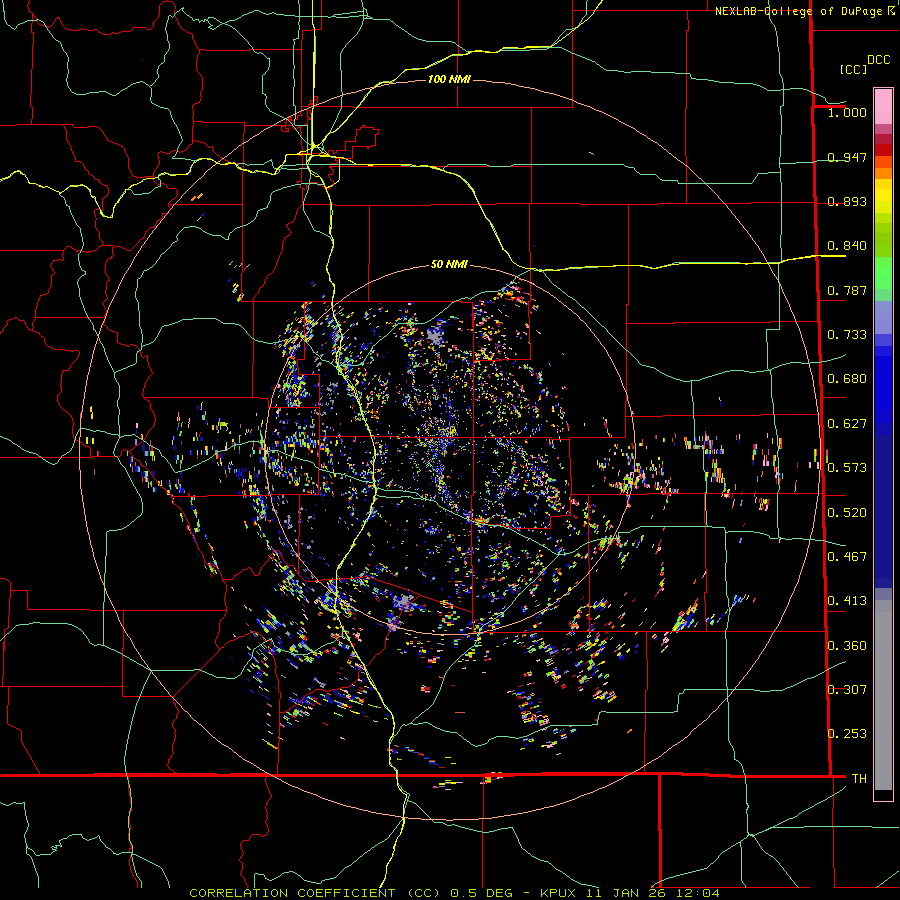900x900 pixels.
Task: Click the 0.840 scale value
Action: (x=847, y=246)
